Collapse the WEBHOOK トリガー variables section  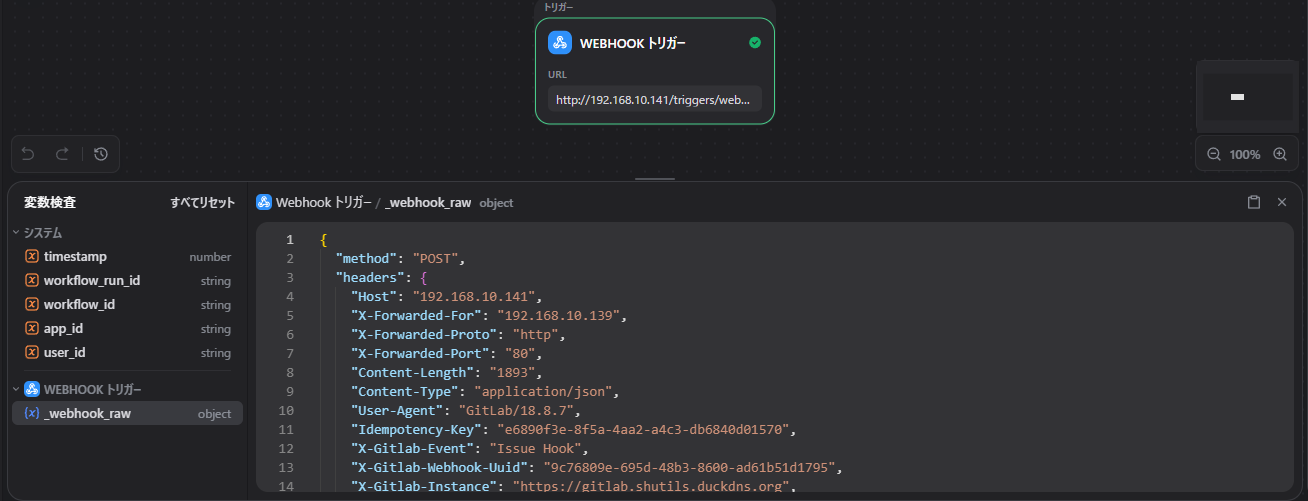16,389
